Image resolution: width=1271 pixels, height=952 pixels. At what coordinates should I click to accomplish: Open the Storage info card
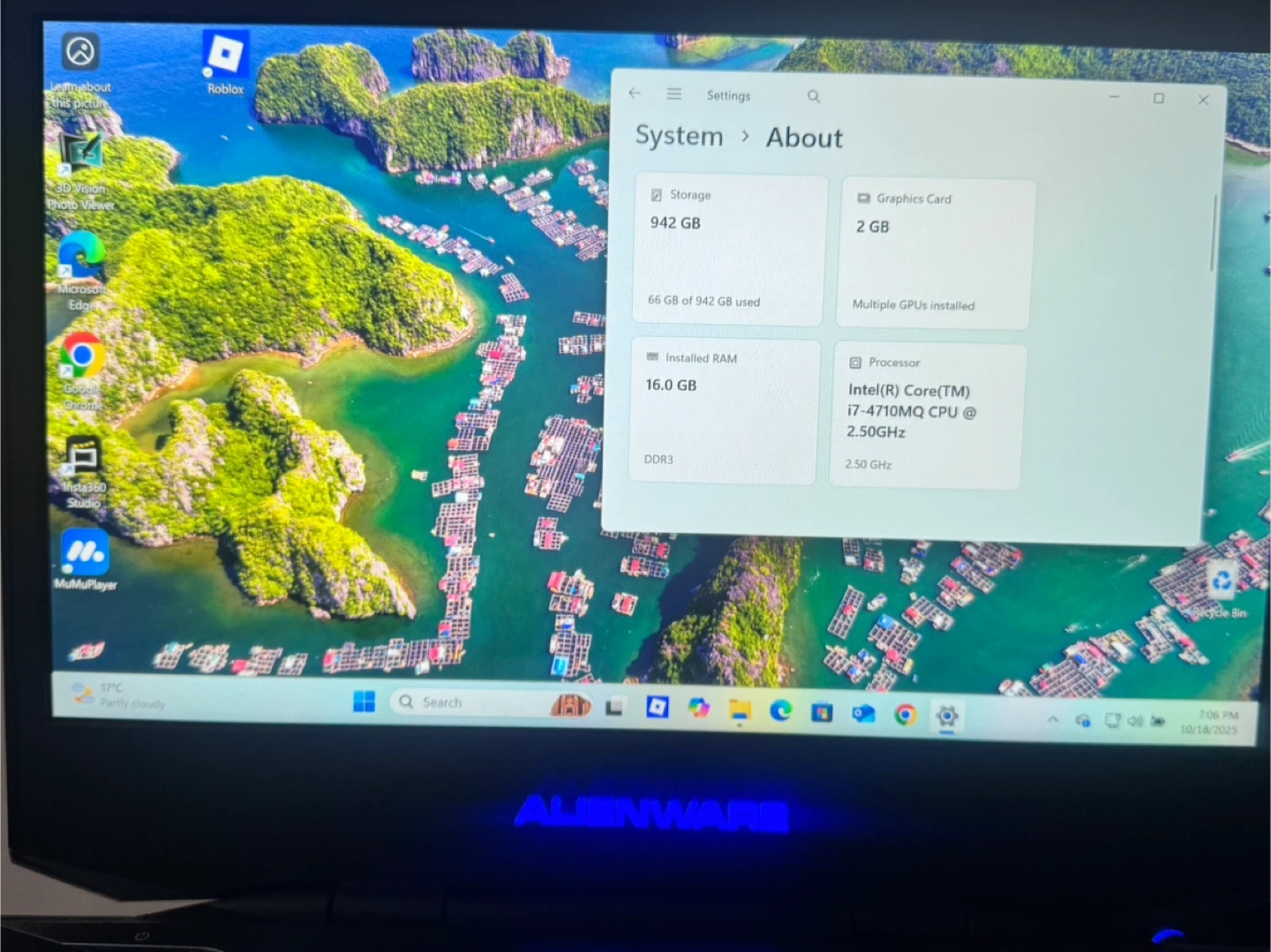(729, 250)
